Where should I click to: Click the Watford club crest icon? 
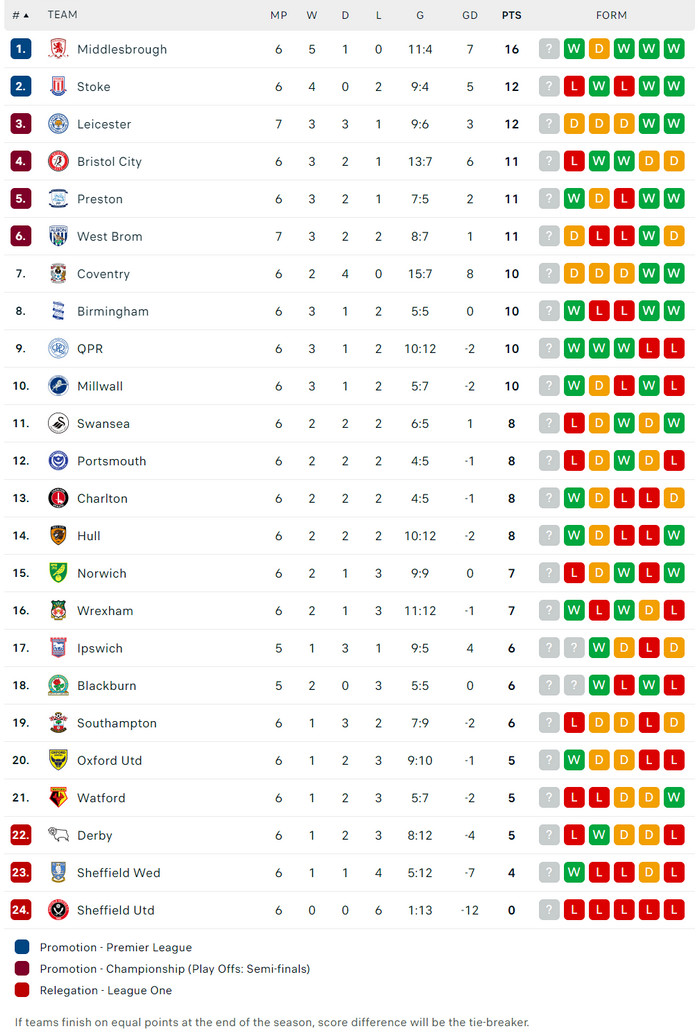[58, 798]
